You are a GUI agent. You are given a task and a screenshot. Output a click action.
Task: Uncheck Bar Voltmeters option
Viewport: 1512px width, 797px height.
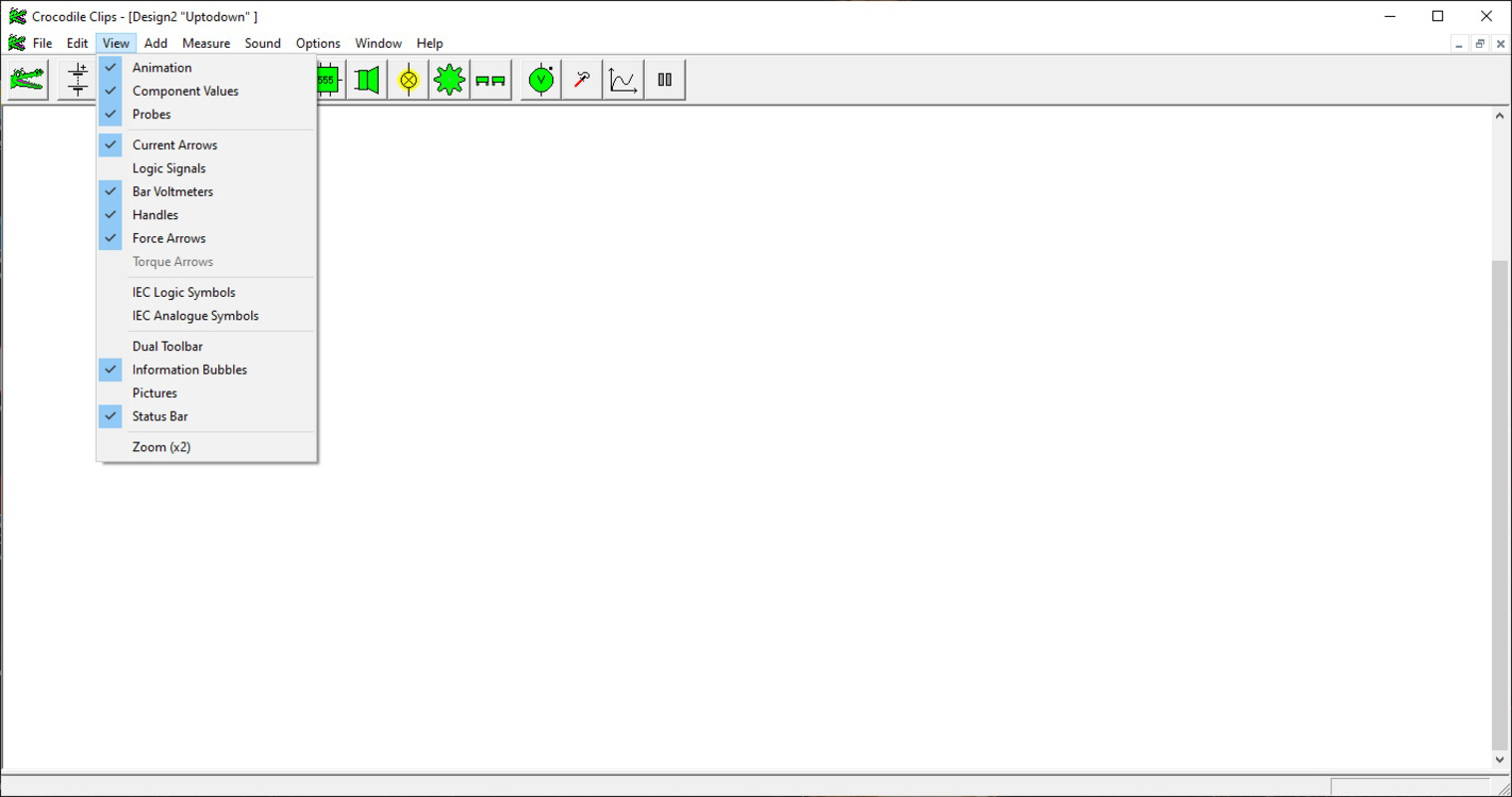coord(172,191)
